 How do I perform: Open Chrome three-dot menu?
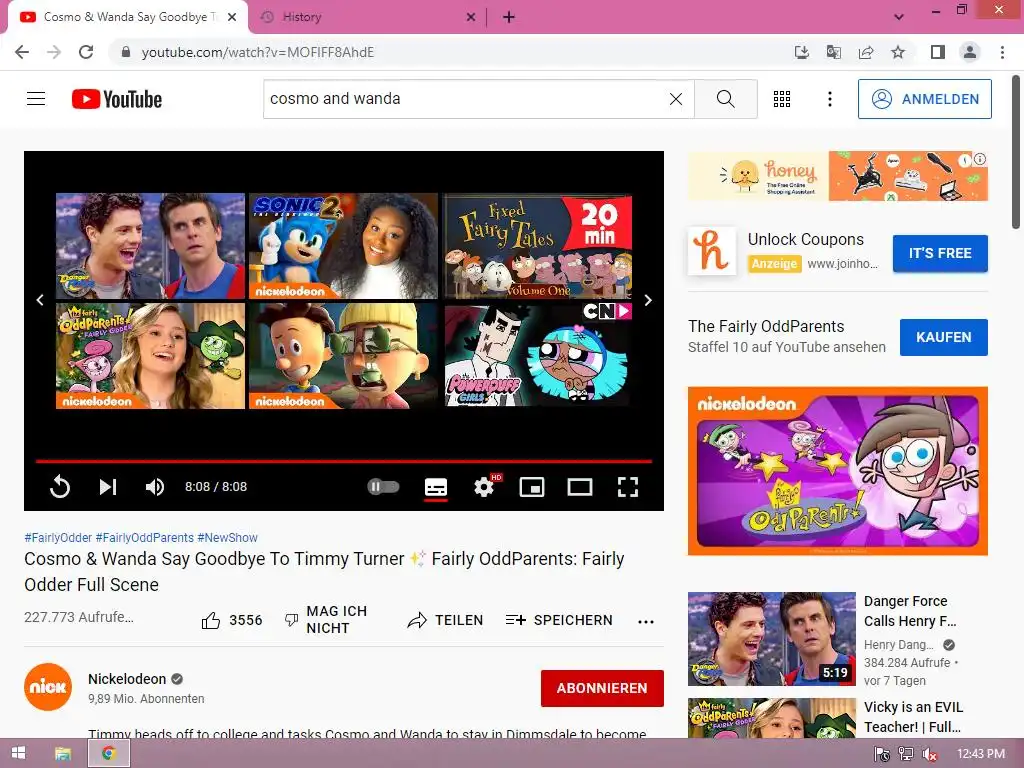(1002, 52)
